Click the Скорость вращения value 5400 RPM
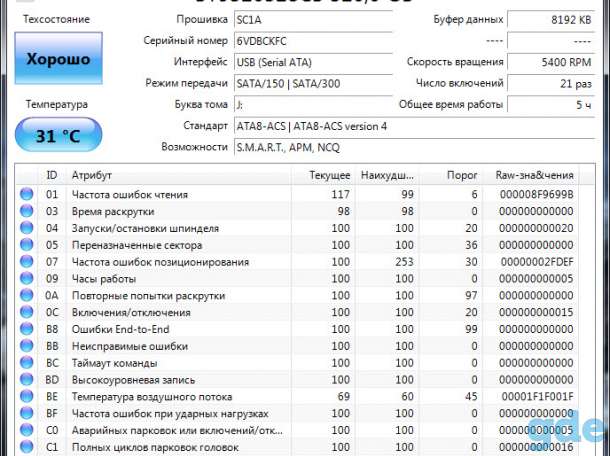 pos(551,62)
